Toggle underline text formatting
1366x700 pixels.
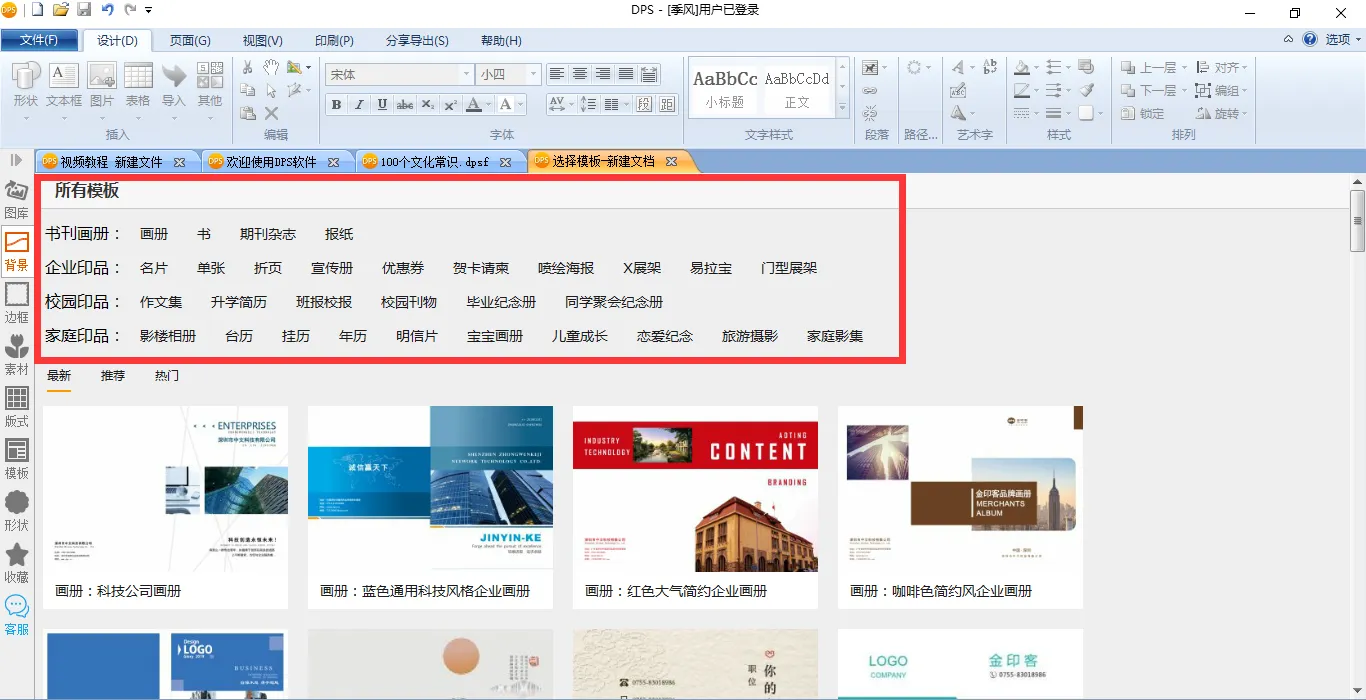click(382, 105)
